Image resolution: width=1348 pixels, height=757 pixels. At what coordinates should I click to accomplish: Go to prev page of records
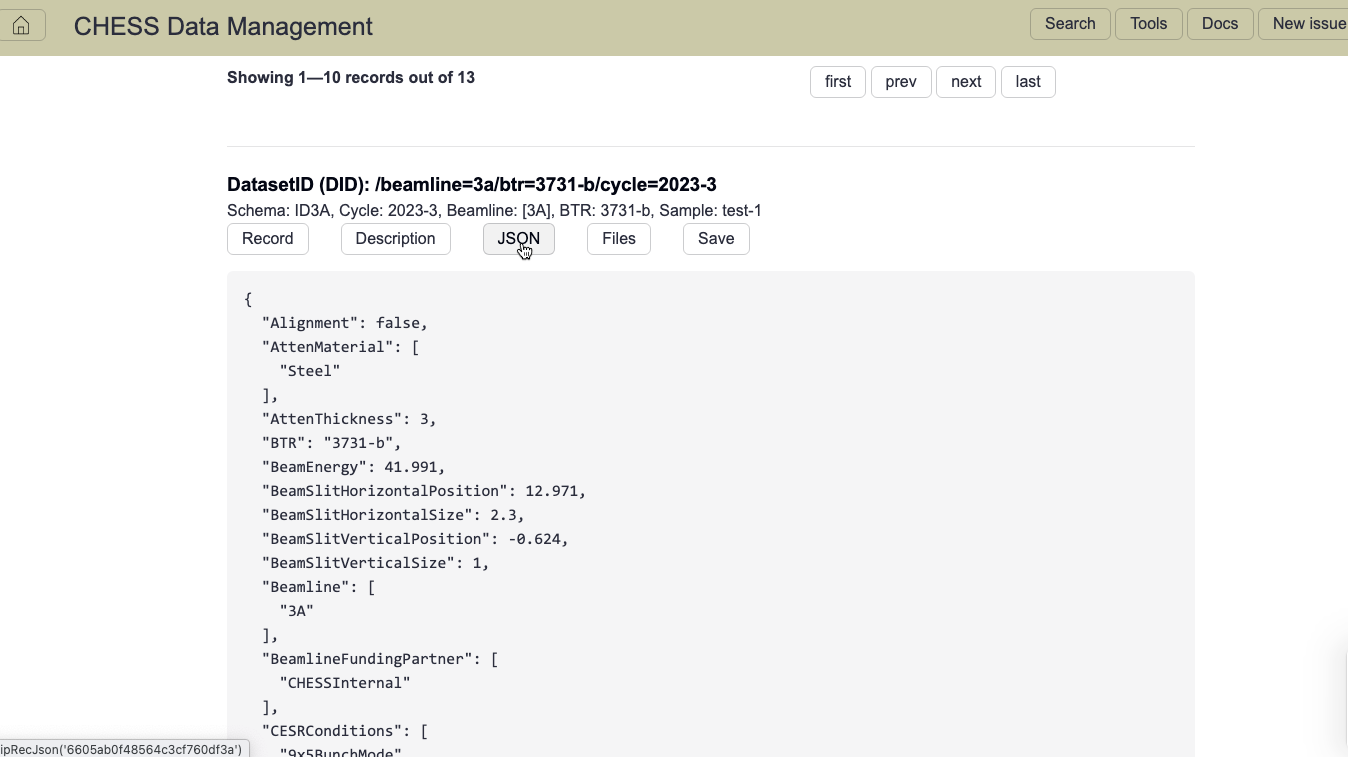[901, 82]
